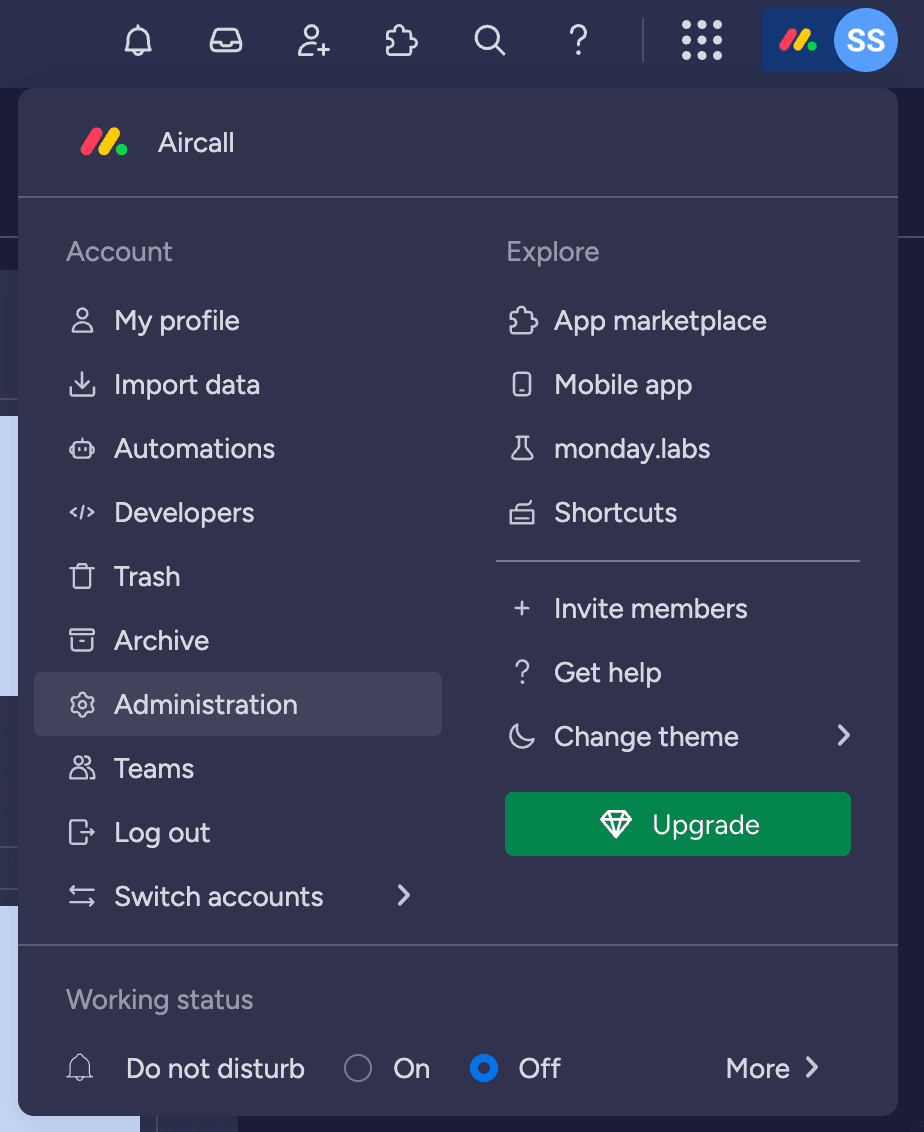
Task: Open the help question mark icon in top bar
Action: click(x=577, y=41)
